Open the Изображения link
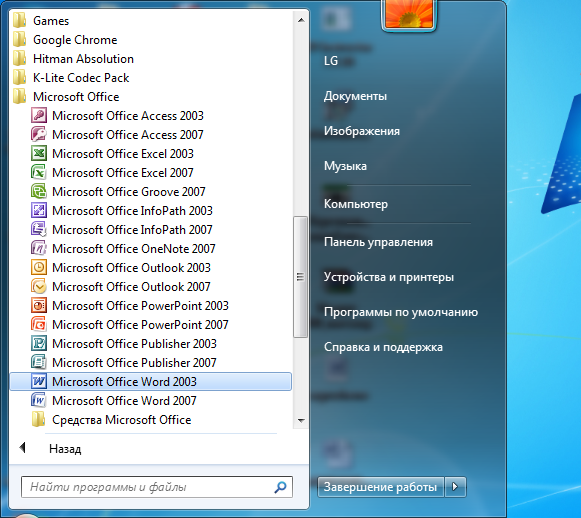The height and width of the screenshot is (518, 581). point(362,131)
